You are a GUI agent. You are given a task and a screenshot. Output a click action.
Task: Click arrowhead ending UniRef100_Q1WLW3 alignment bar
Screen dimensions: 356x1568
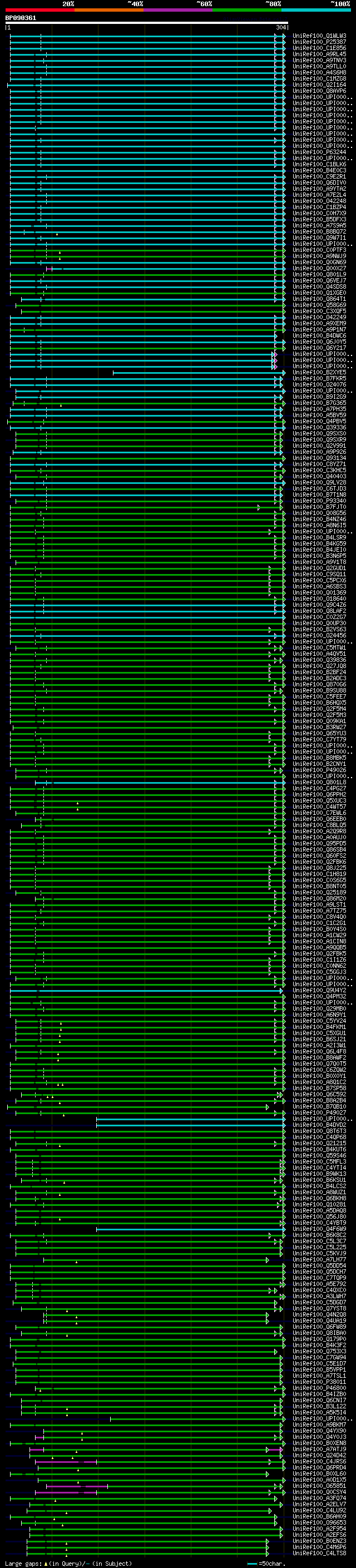pyautogui.click(x=284, y=36)
